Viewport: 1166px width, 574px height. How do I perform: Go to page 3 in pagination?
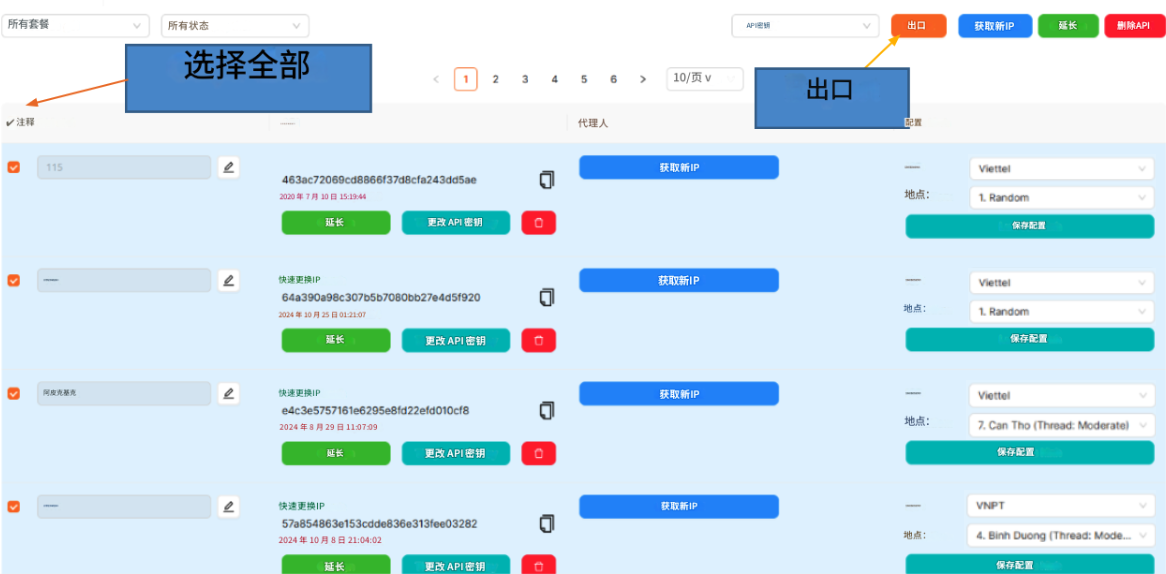coord(525,79)
